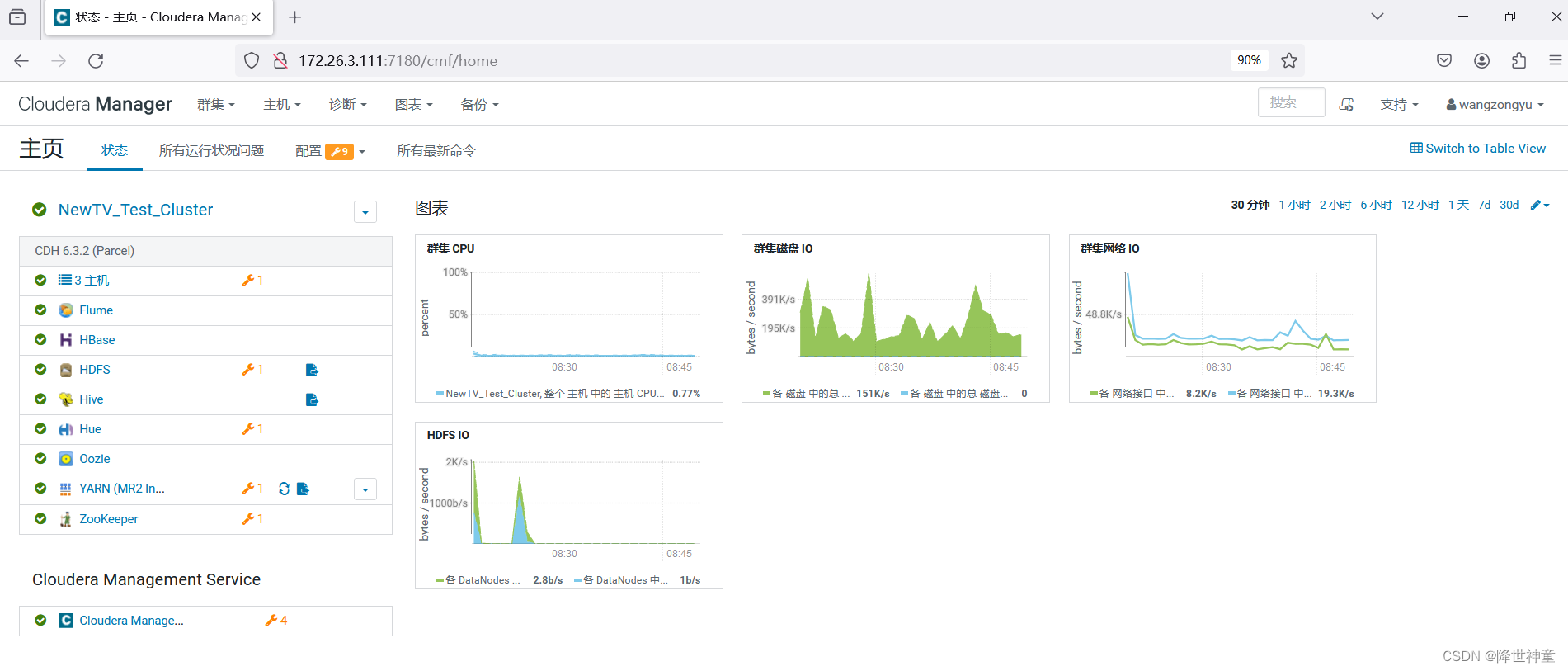This screenshot has height=671, width=1568.
Task: Open the 备份 dropdown menu
Action: click(x=479, y=104)
